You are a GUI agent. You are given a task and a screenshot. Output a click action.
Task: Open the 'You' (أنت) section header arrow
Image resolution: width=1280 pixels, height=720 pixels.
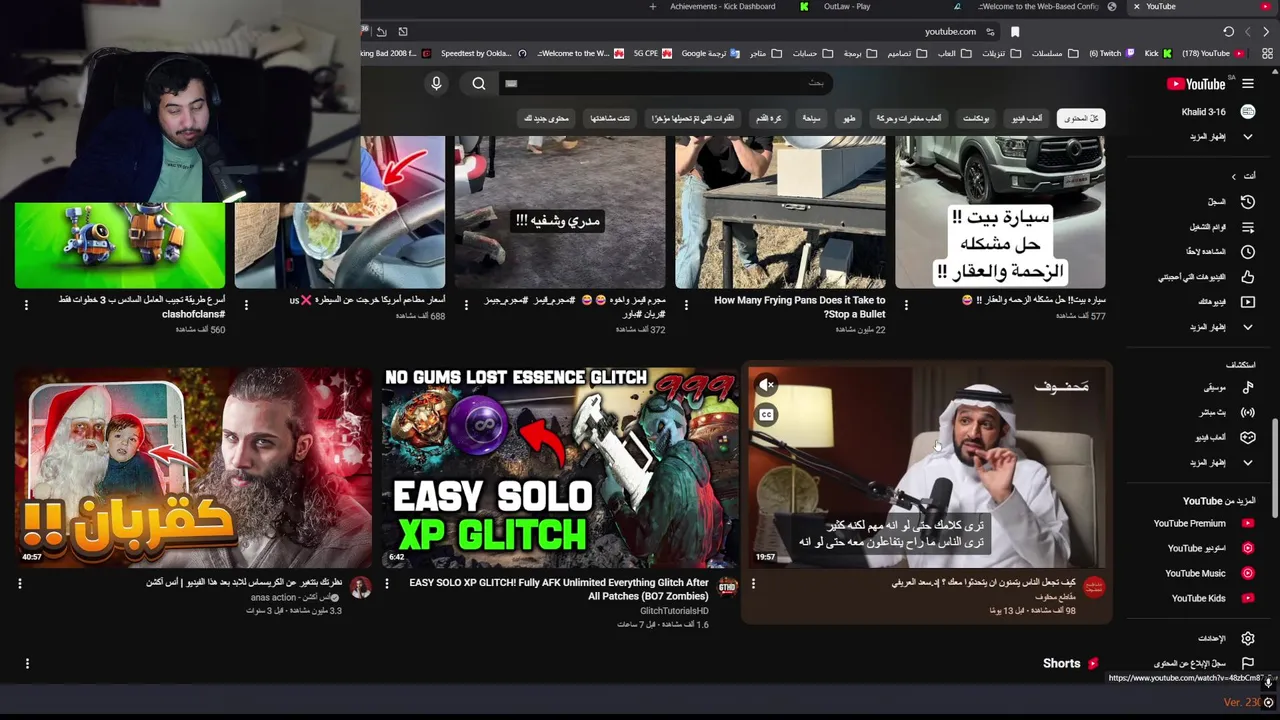pyautogui.click(x=1243, y=175)
